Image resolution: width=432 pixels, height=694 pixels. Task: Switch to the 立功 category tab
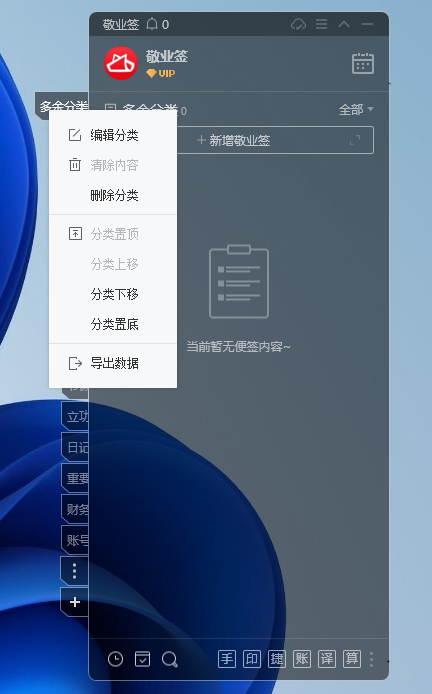75,416
